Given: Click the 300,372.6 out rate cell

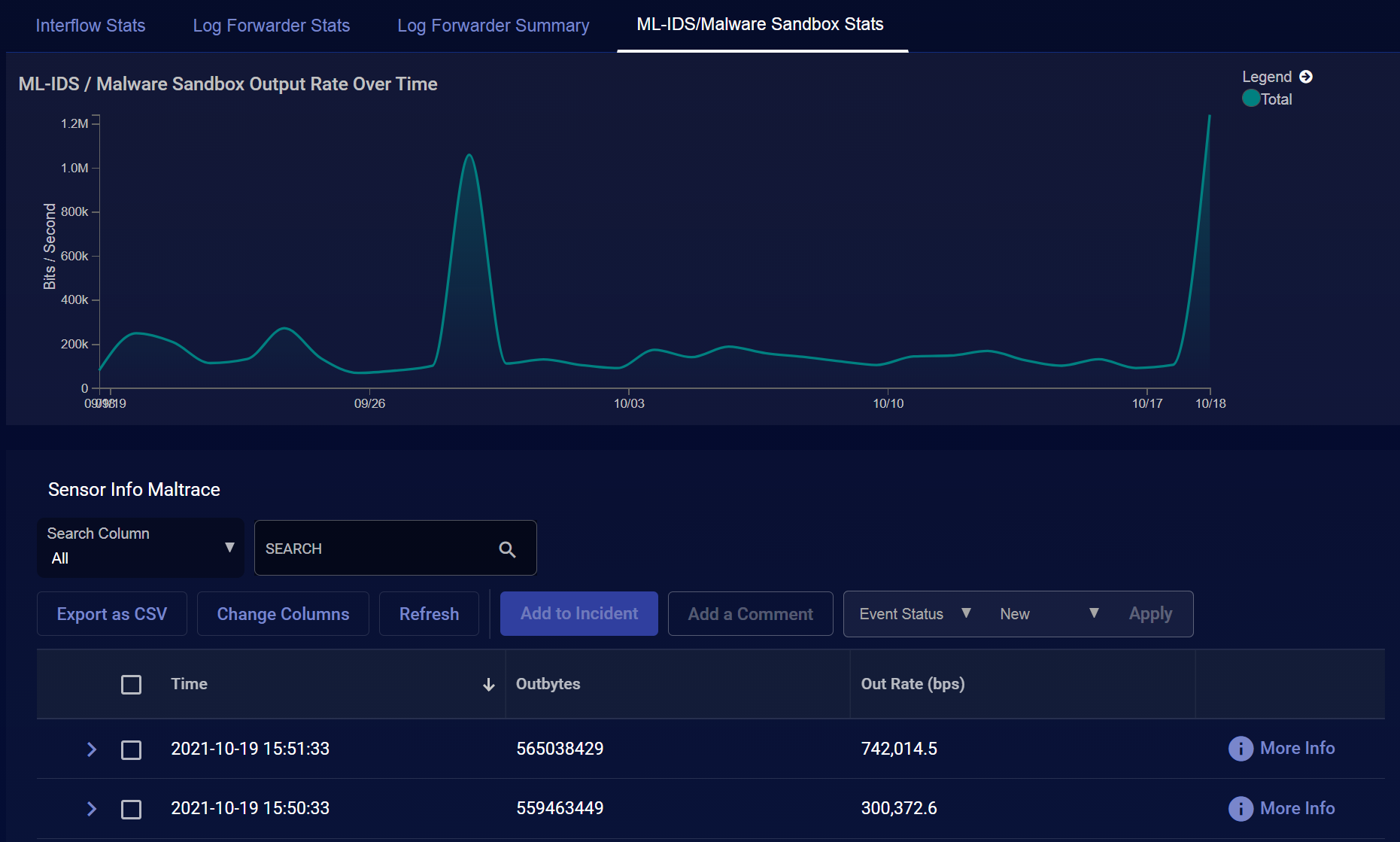Looking at the screenshot, I should click(899, 809).
